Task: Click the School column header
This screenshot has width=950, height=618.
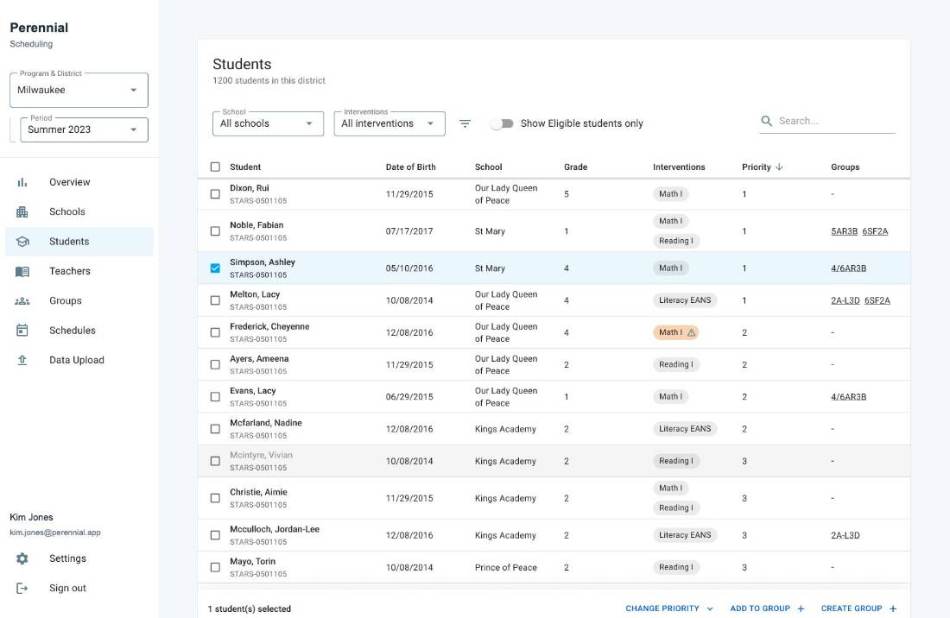Action: click(x=488, y=167)
